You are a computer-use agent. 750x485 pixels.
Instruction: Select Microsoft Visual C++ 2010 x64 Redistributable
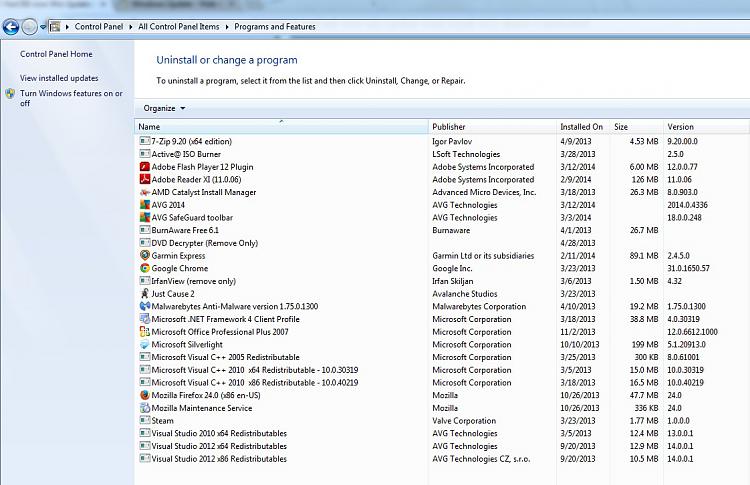(x=442, y=370)
